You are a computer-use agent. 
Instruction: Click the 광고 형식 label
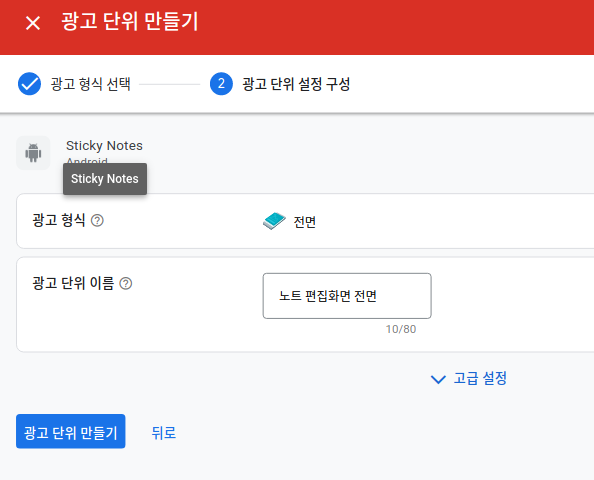(59, 220)
